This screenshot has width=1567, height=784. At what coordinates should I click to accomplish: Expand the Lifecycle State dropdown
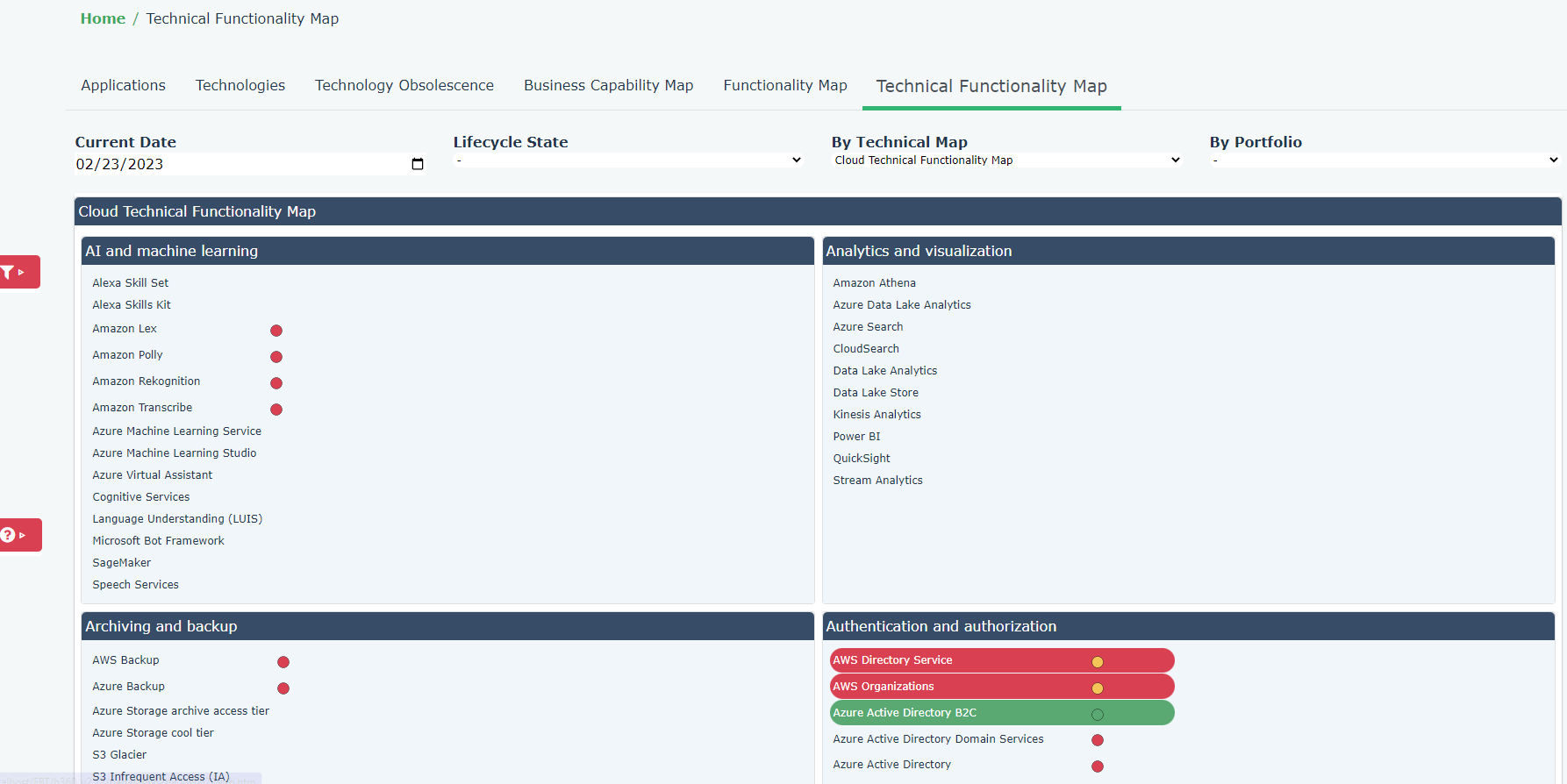[627, 160]
